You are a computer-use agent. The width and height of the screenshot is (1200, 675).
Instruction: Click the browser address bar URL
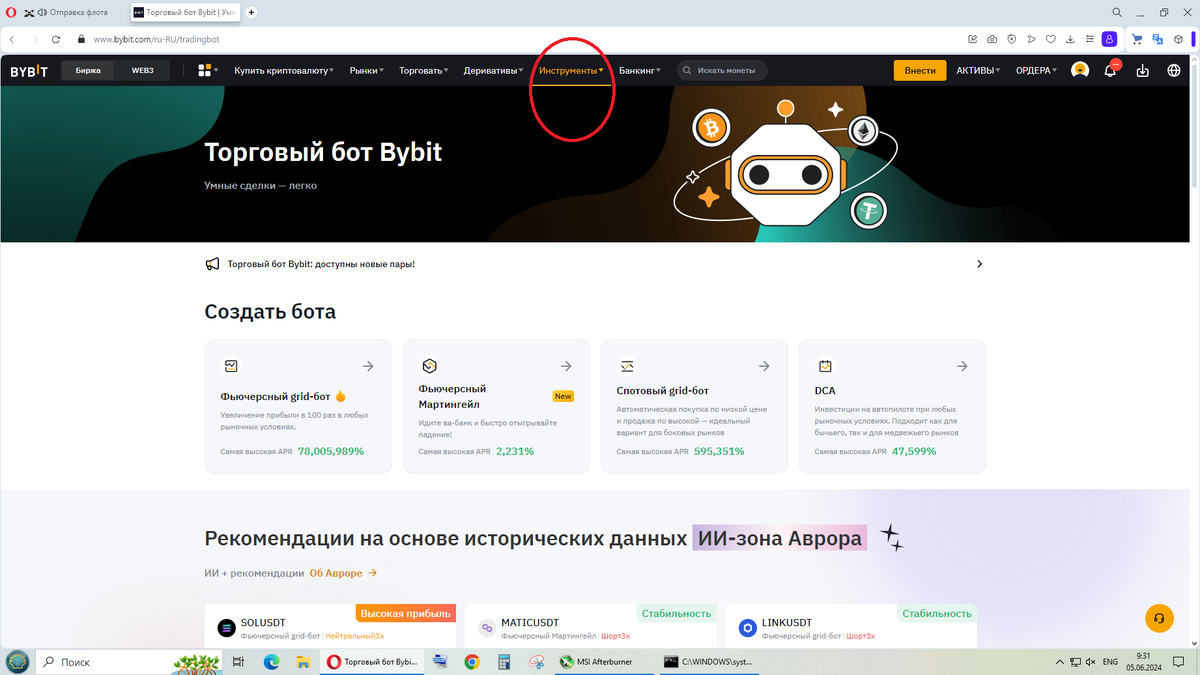tap(156, 39)
